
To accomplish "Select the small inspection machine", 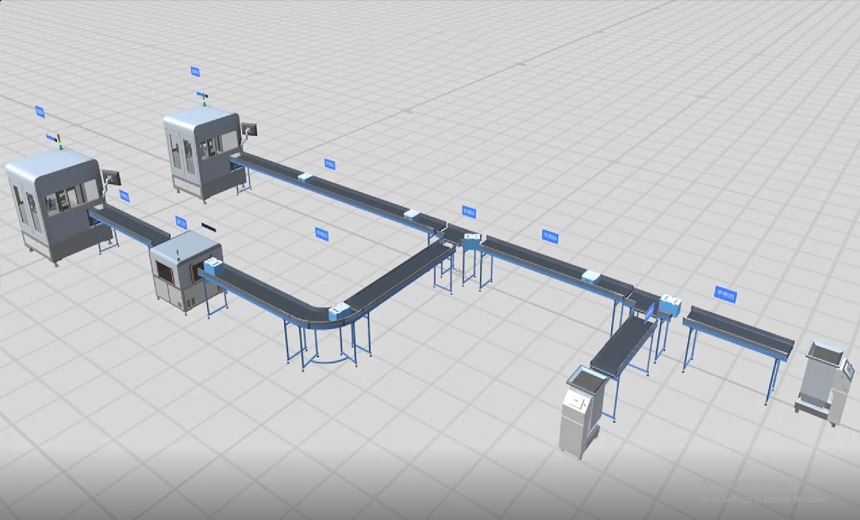I will coord(185,270).
